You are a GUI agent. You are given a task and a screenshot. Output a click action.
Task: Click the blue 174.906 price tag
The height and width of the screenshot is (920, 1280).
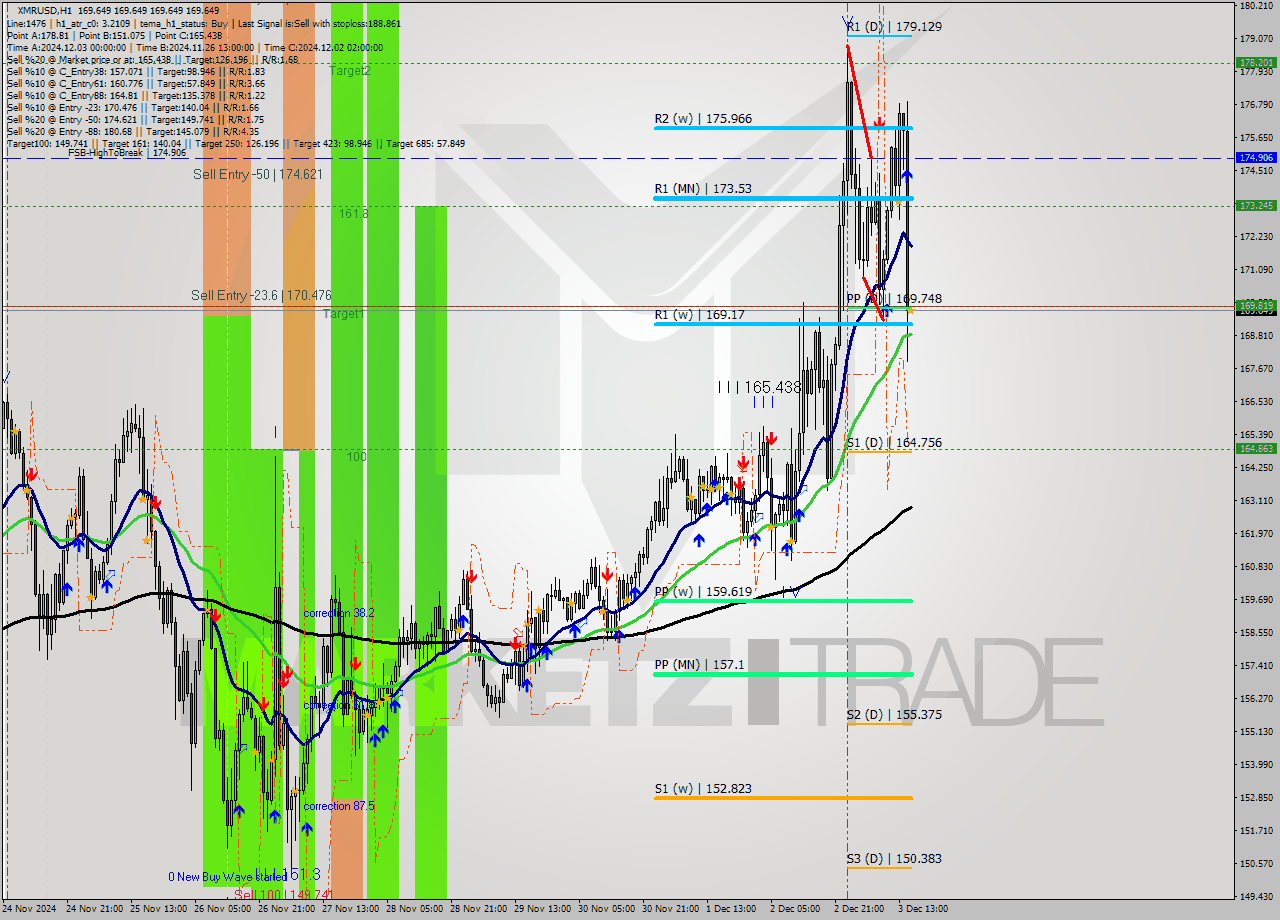[x=1256, y=158]
